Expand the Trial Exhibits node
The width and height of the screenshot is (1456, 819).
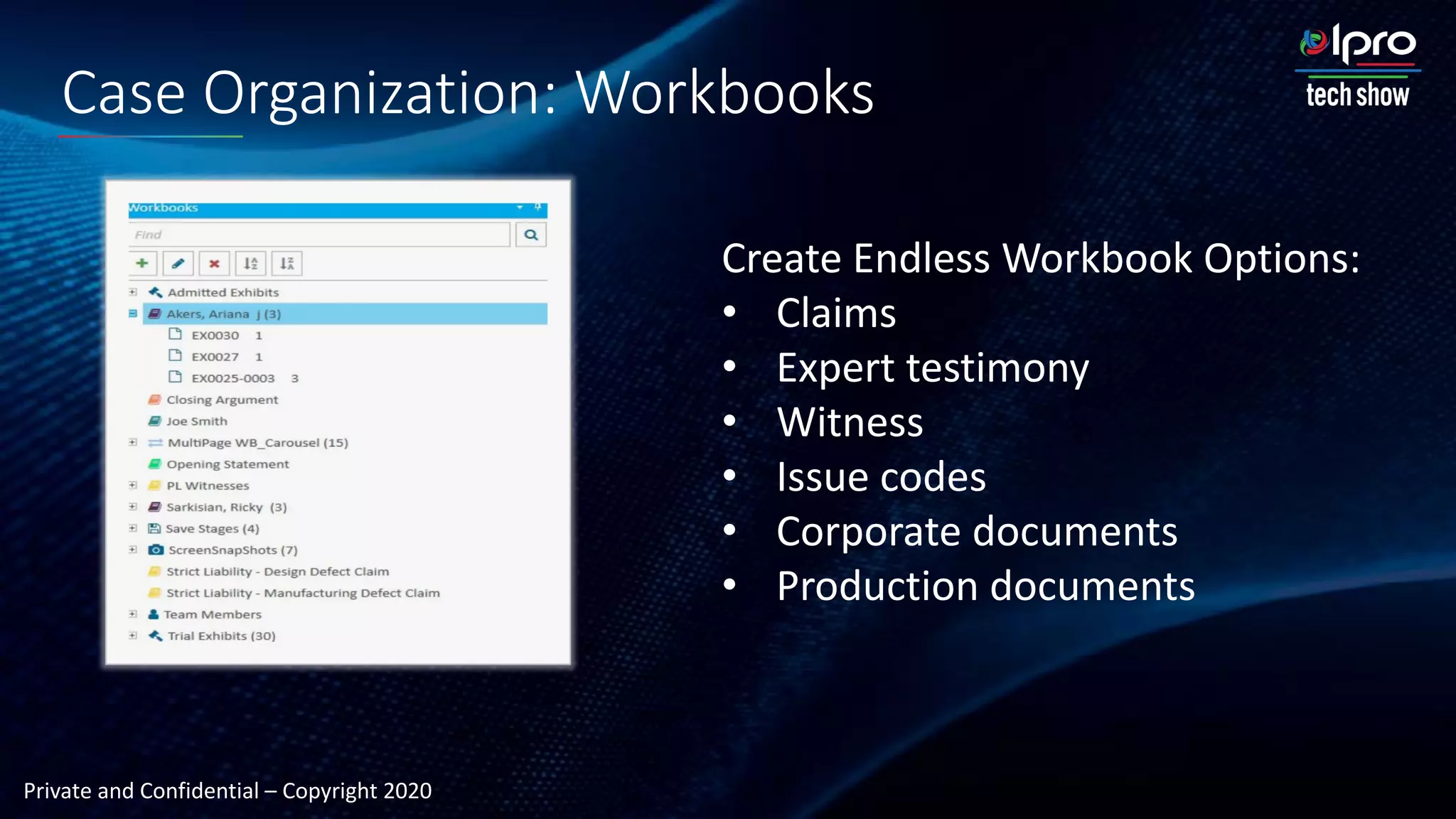tap(133, 636)
